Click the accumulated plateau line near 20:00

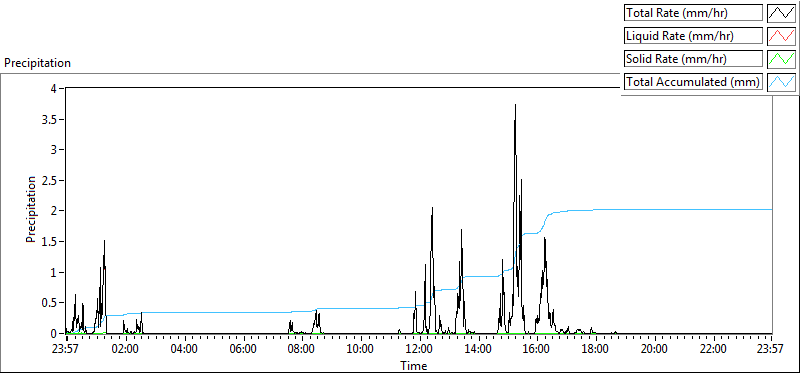(x=654, y=209)
